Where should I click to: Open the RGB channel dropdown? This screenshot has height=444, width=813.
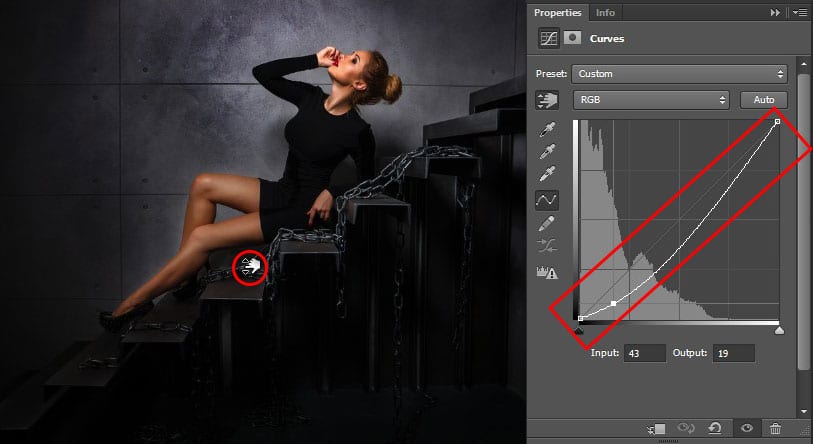point(651,100)
